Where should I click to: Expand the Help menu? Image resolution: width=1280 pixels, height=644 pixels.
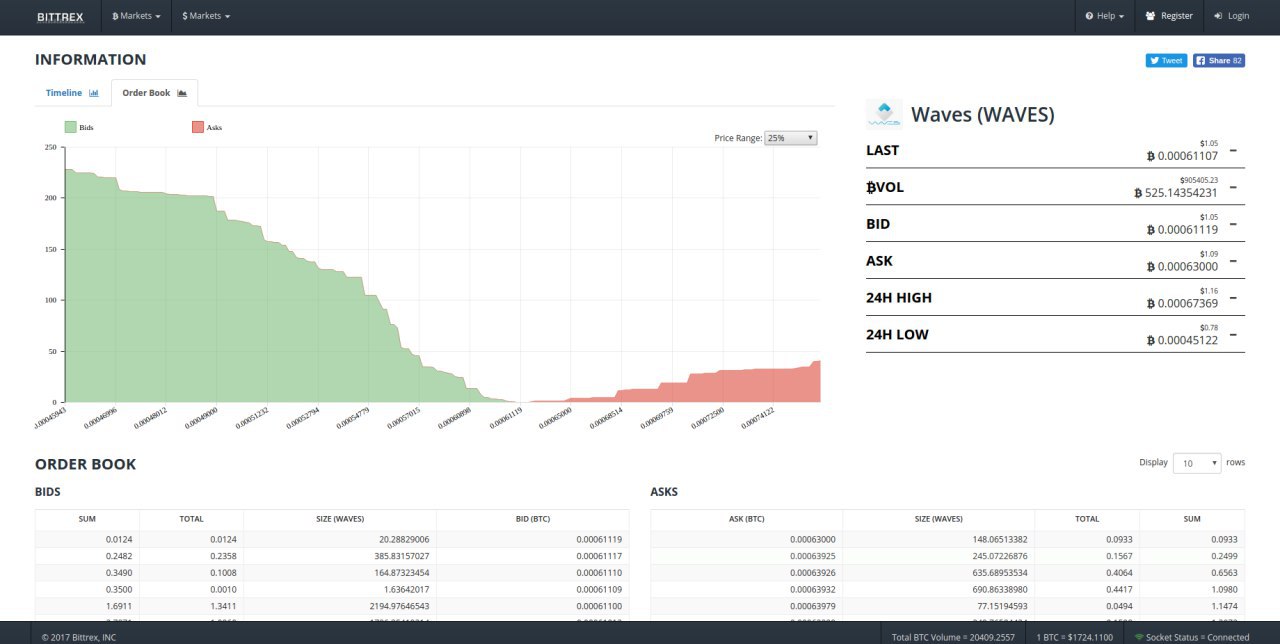[1104, 16]
